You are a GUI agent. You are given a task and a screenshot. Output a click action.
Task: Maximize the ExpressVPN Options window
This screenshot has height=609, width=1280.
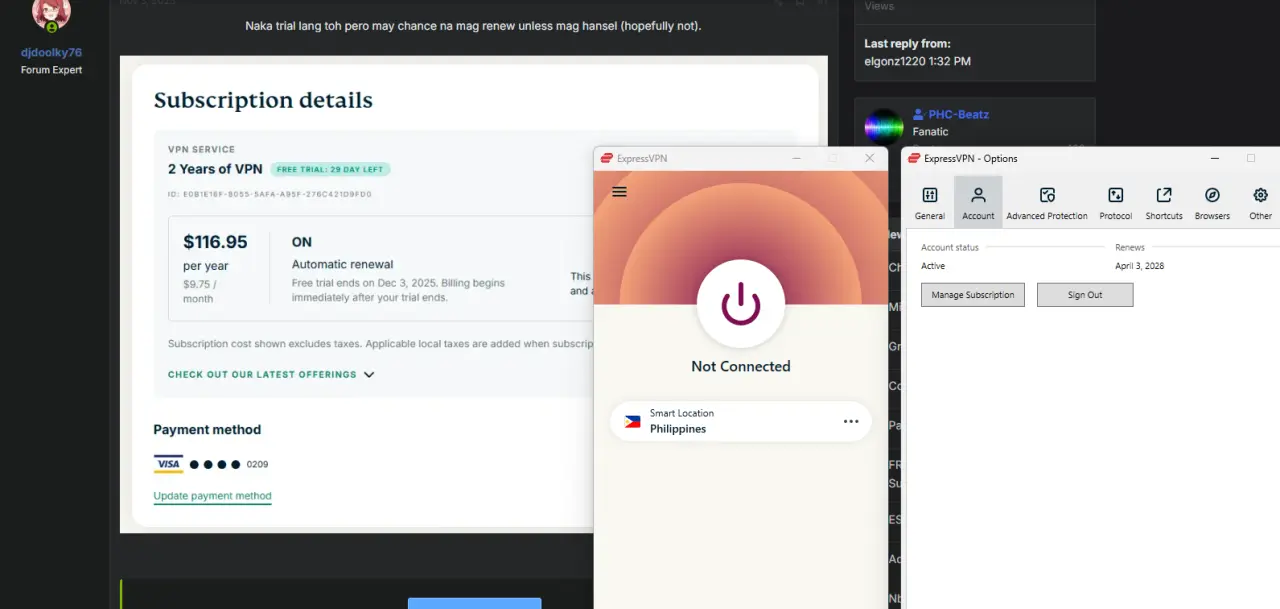[x=1251, y=158]
